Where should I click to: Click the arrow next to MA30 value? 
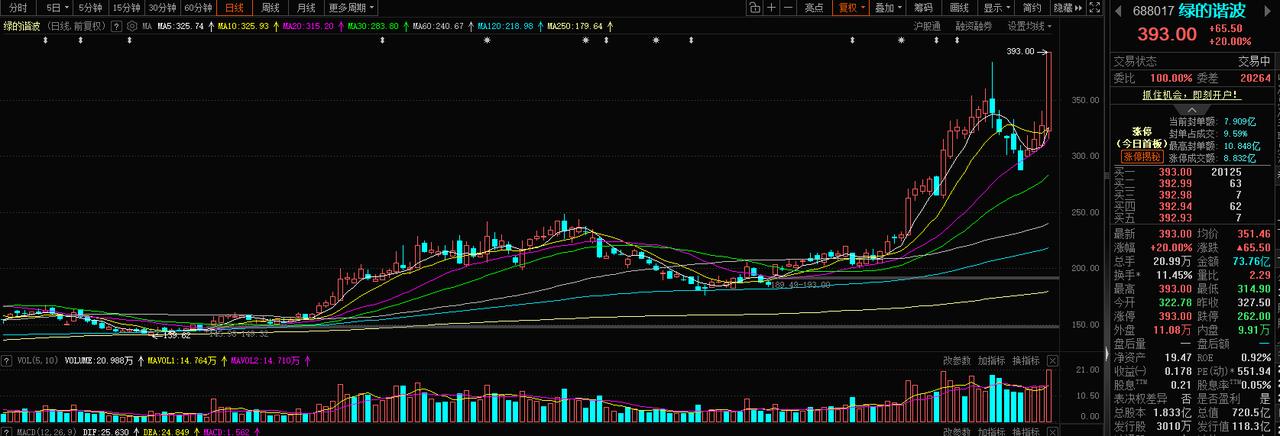click(406, 26)
